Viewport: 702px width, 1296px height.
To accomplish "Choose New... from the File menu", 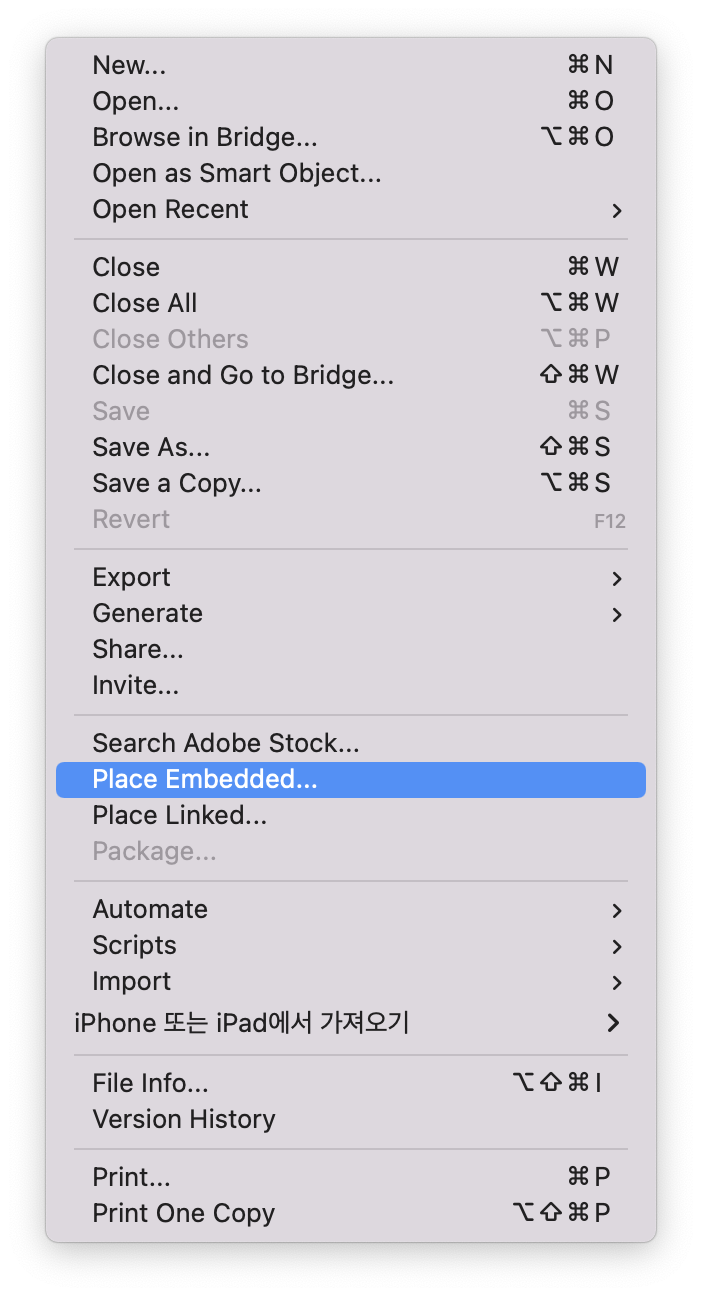I will point(130,65).
